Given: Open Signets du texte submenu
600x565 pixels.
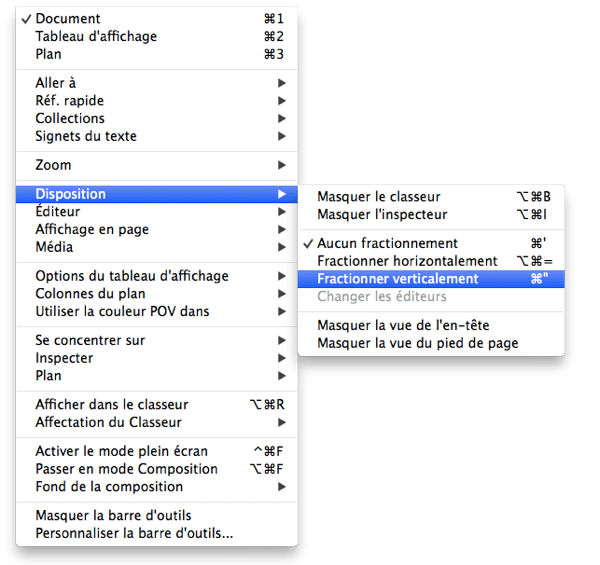Looking at the screenshot, I should pos(86,137).
